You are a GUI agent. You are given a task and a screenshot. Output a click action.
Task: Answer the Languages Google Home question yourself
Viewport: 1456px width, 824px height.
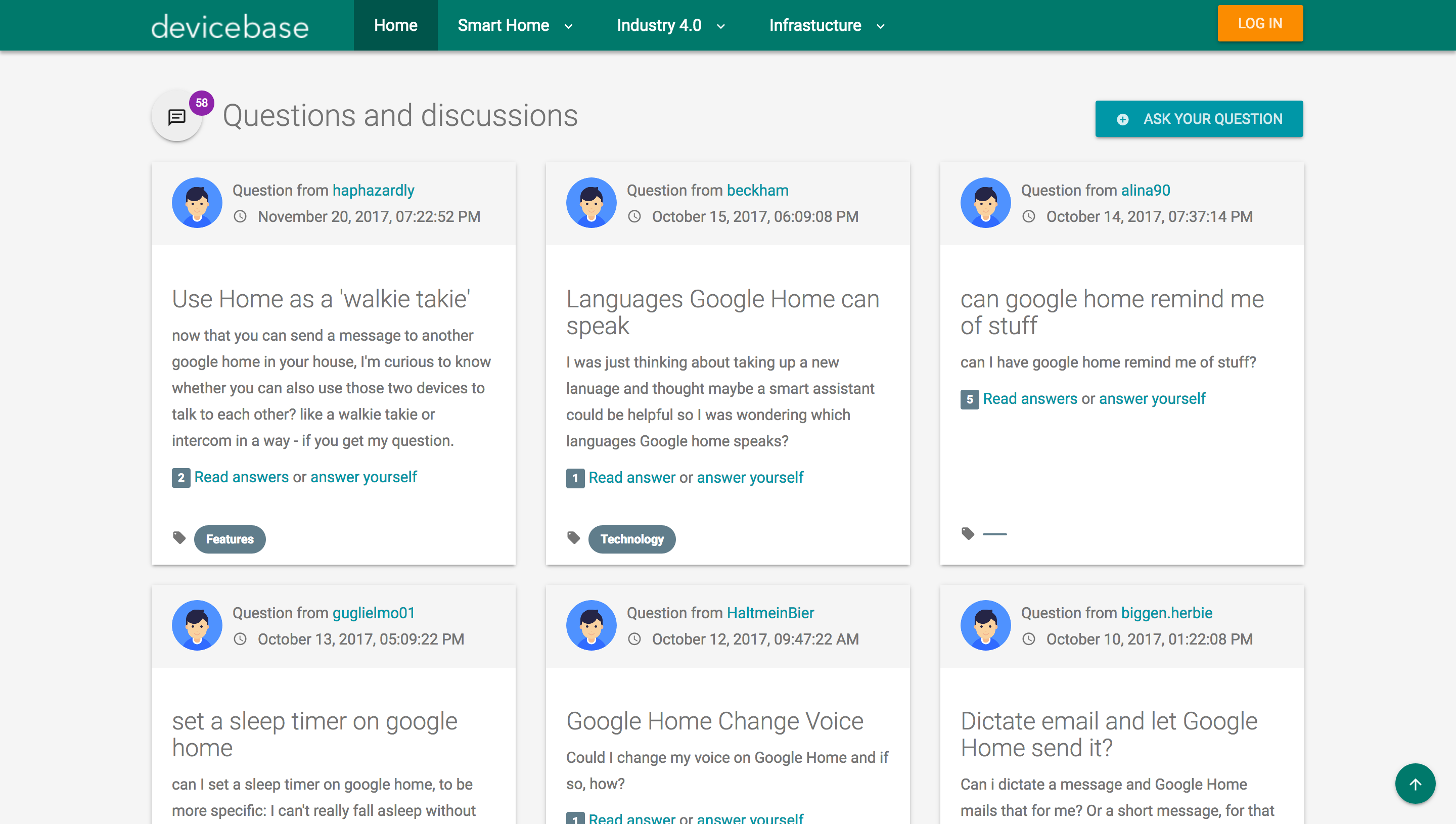pyautogui.click(x=750, y=478)
